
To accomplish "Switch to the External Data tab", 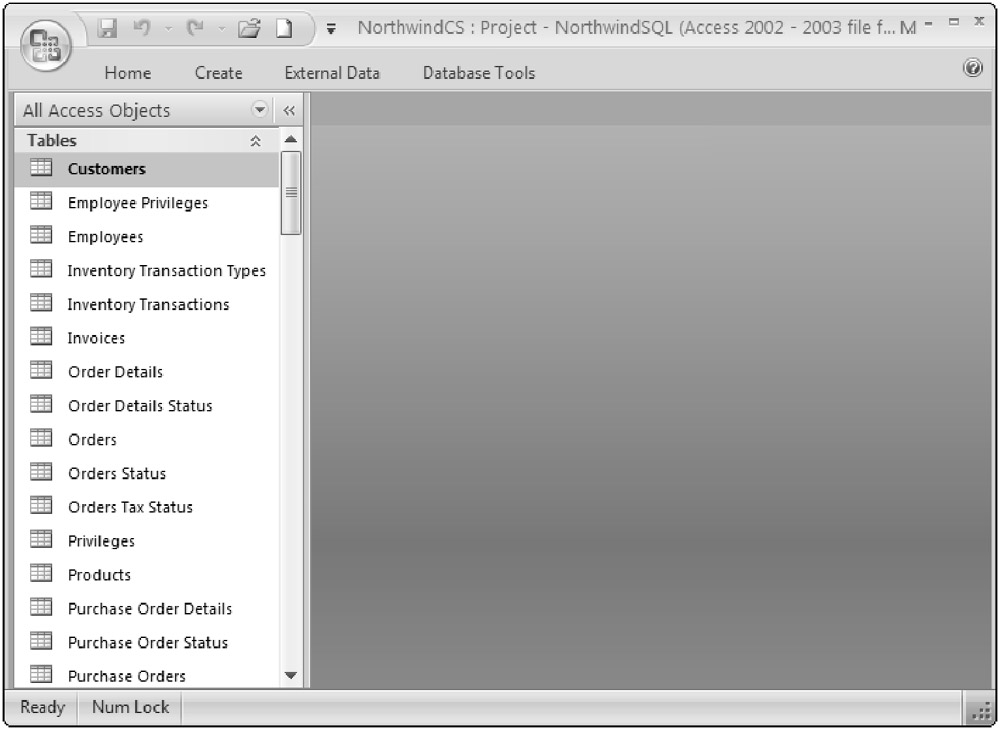I will pyautogui.click(x=332, y=73).
